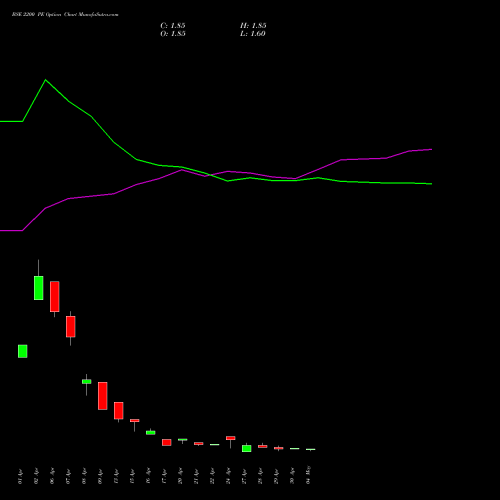Click the '30 Apr' date label
This screenshot has width=500, height=500.
292,476
